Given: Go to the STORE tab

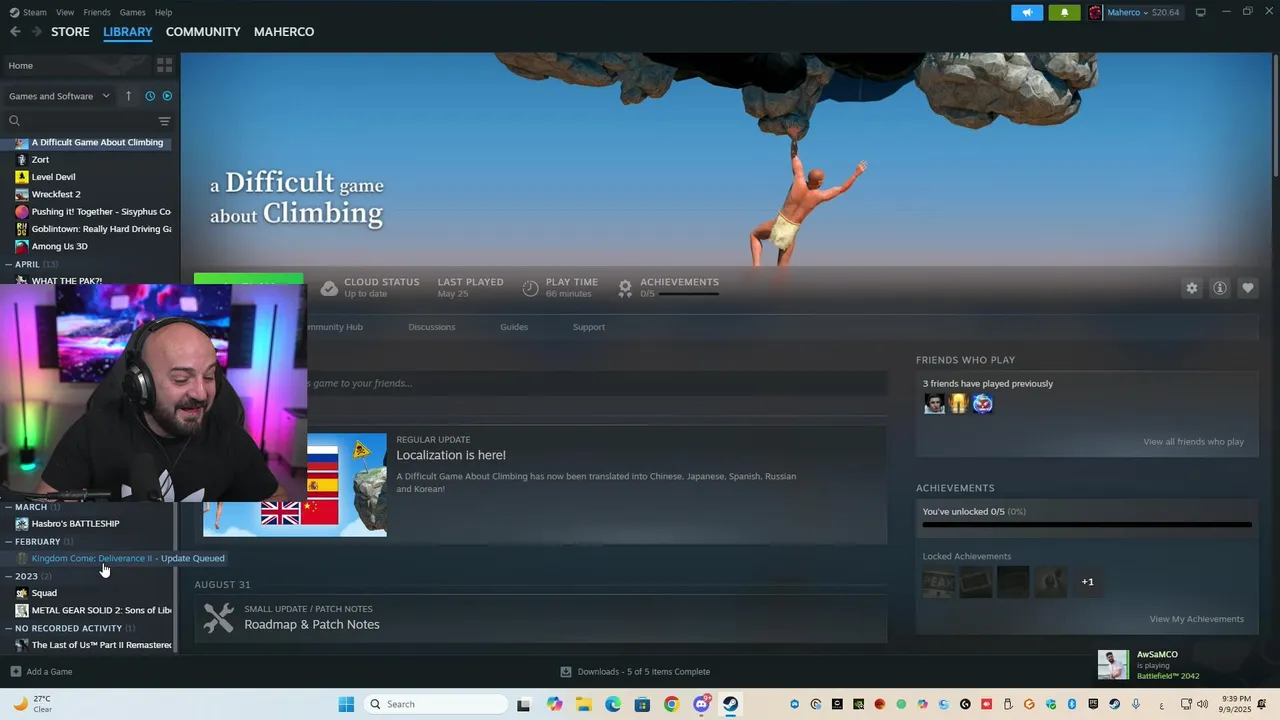Looking at the screenshot, I should (x=70, y=32).
